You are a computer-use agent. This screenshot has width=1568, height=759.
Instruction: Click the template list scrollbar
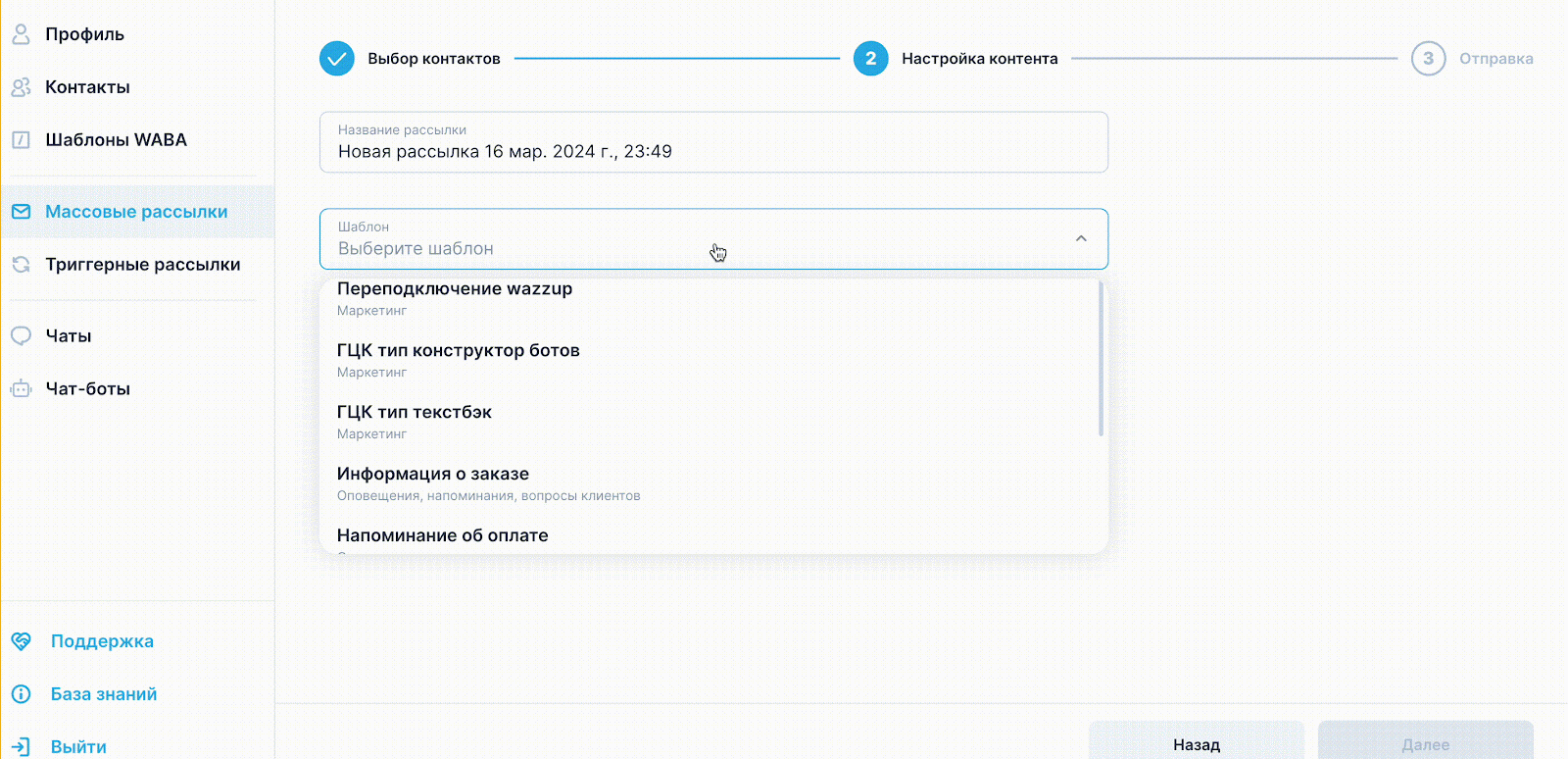pyautogui.click(x=1101, y=359)
